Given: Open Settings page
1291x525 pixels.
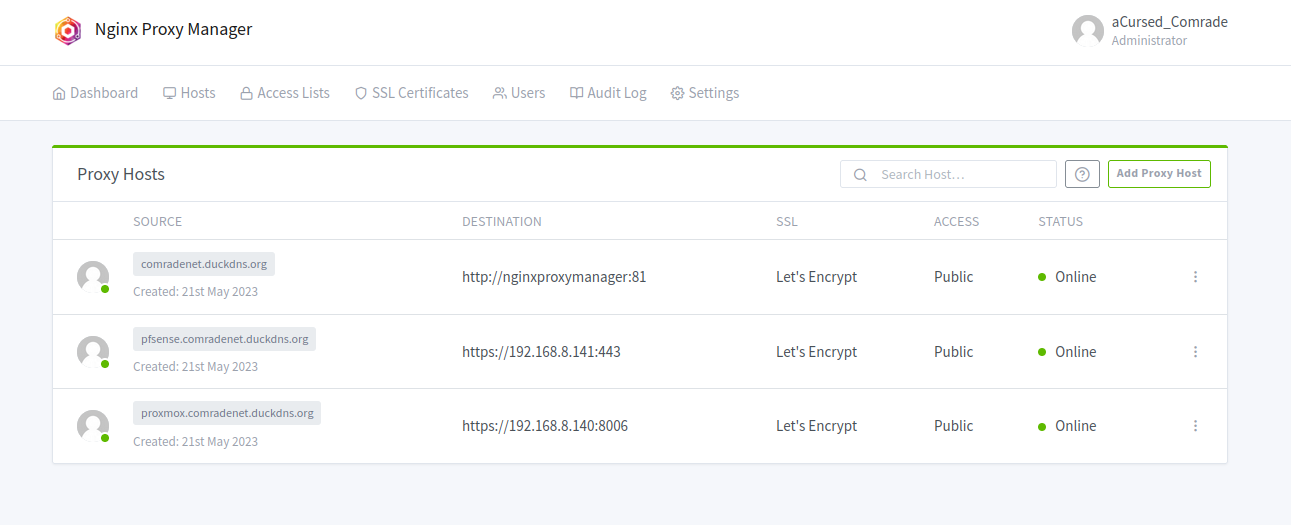Looking at the screenshot, I should 705,93.
